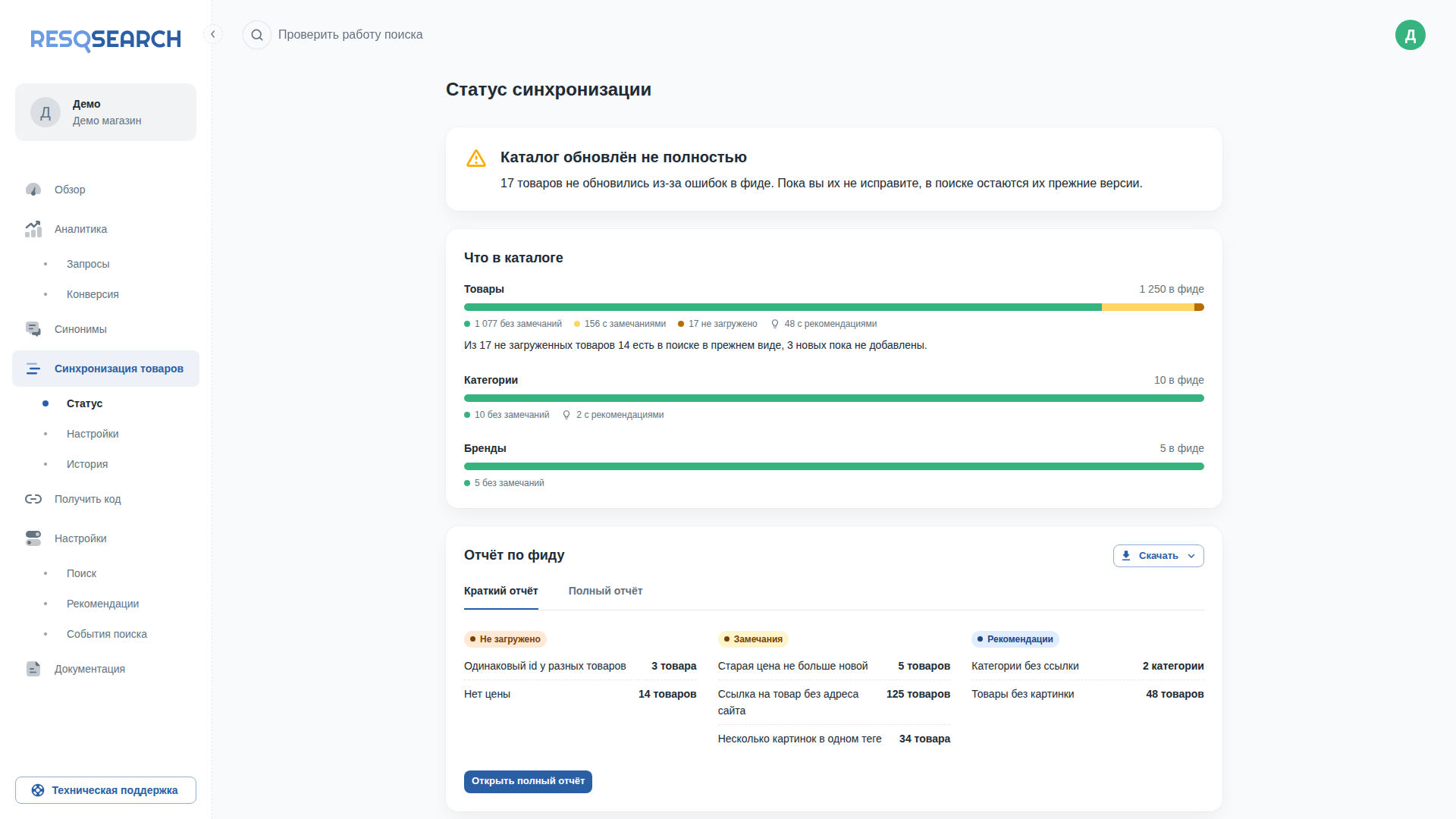Expand the Скачать dropdown chevron
Viewport: 1456px width, 819px height.
click(x=1191, y=556)
